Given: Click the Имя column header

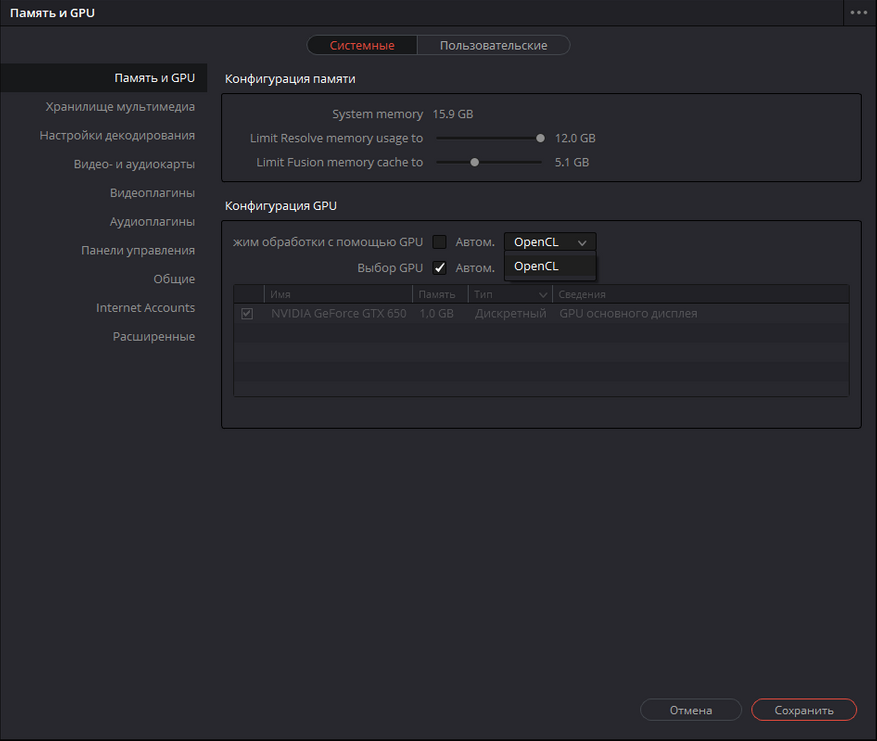Looking at the screenshot, I should [338, 294].
